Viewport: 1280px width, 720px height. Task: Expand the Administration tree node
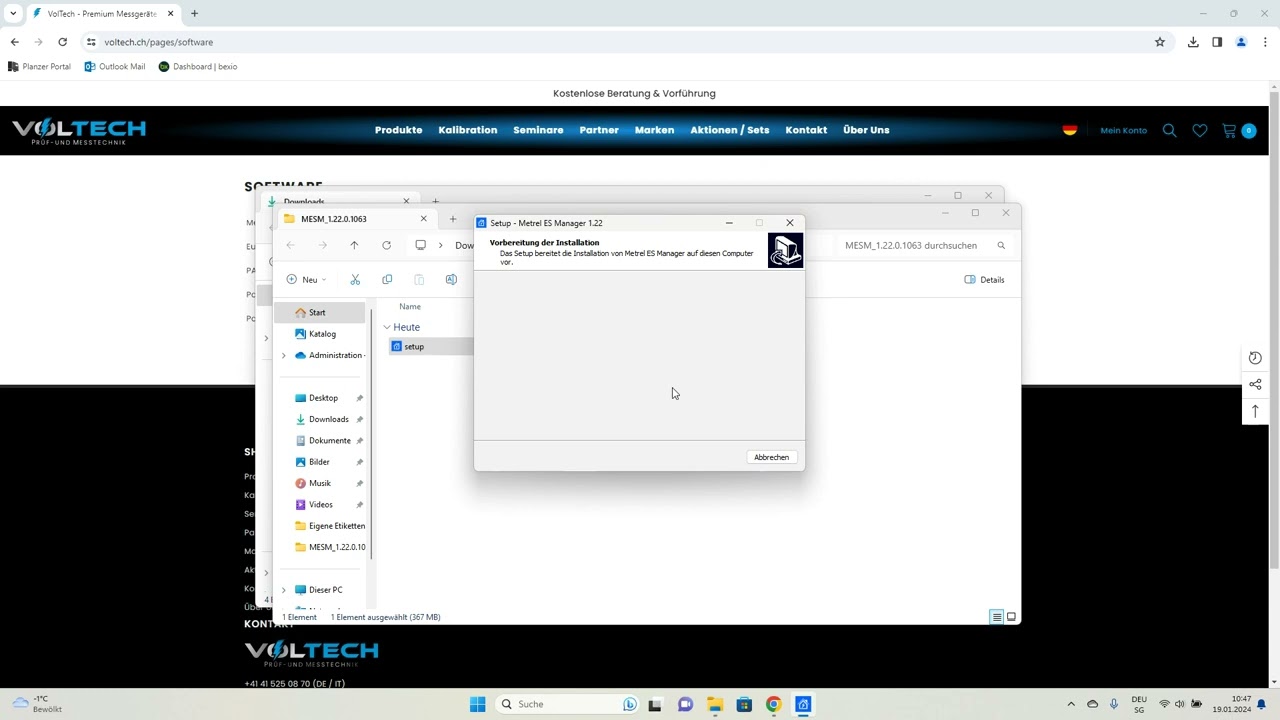point(284,355)
